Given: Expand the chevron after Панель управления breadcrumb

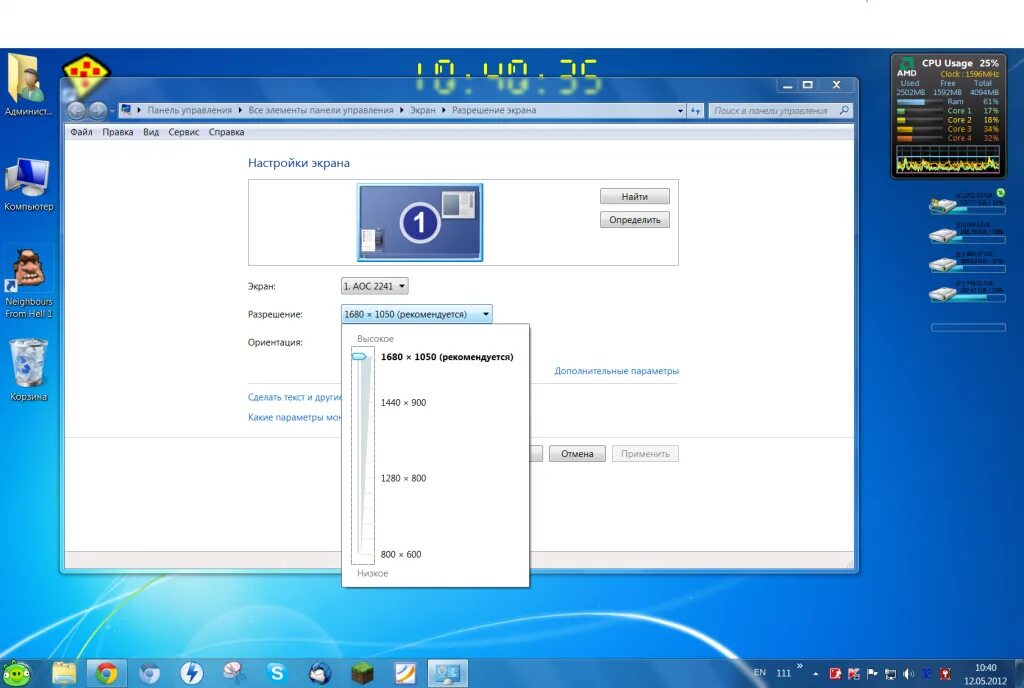Looking at the screenshot, I should (x=240, y=110).
